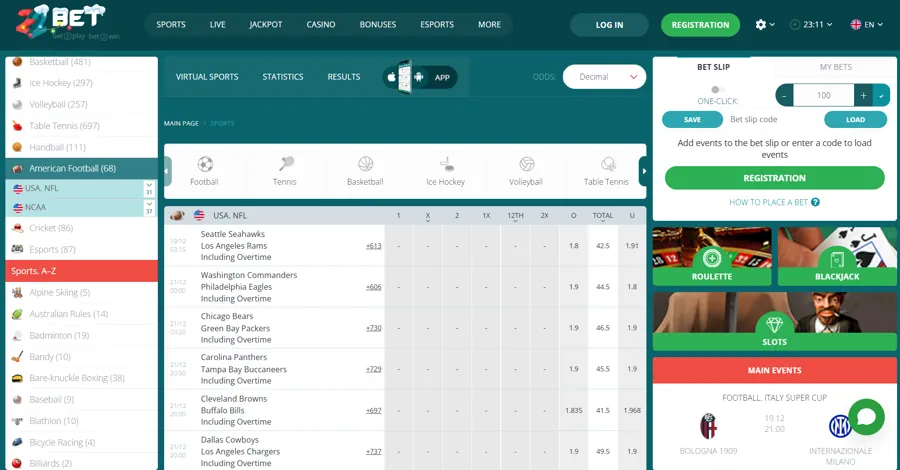Open the settings gear icon
Viewport: 900px width, 470px height.
point(761,25)
